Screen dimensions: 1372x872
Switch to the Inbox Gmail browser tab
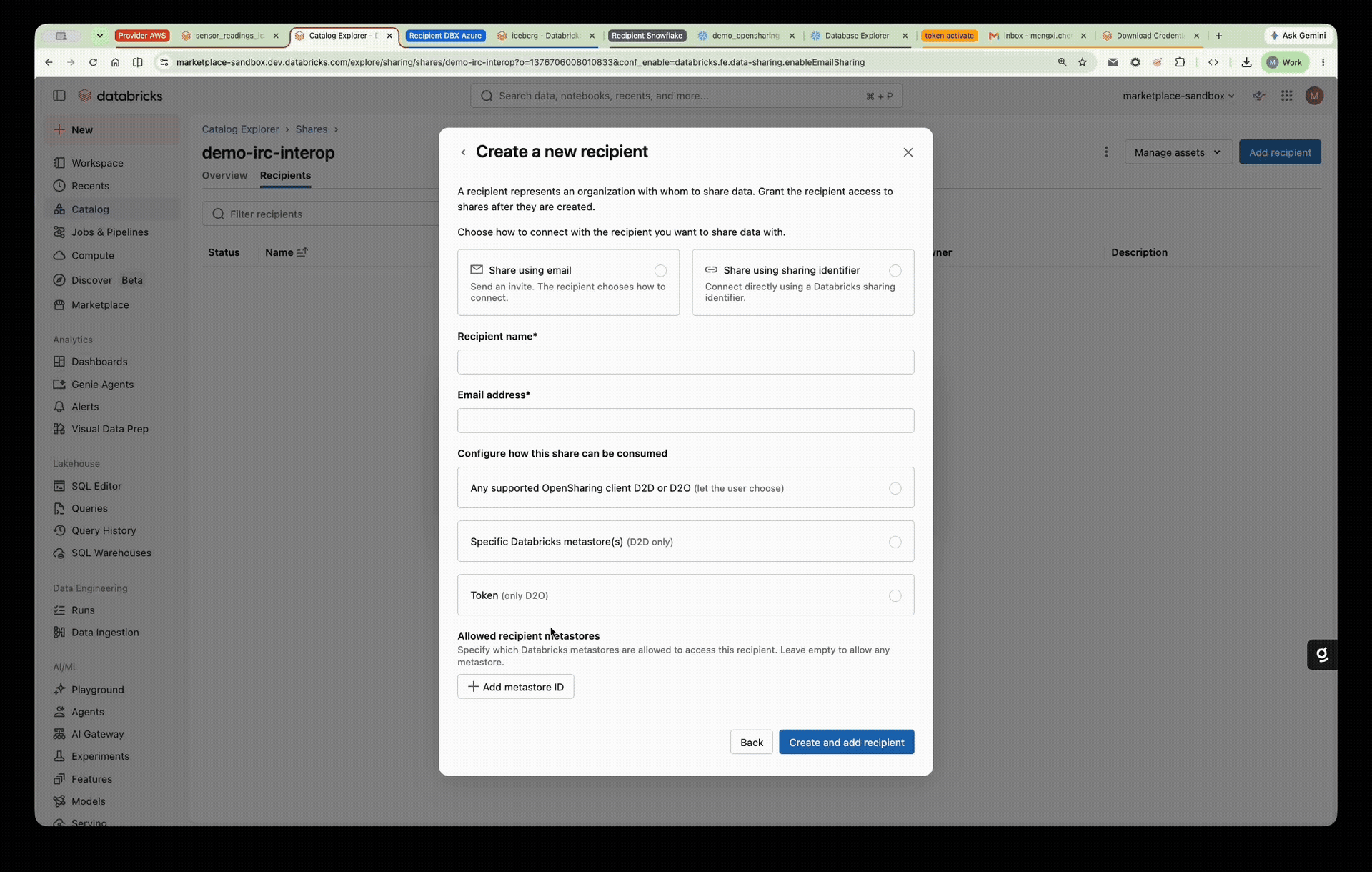tap(1037, 36)
